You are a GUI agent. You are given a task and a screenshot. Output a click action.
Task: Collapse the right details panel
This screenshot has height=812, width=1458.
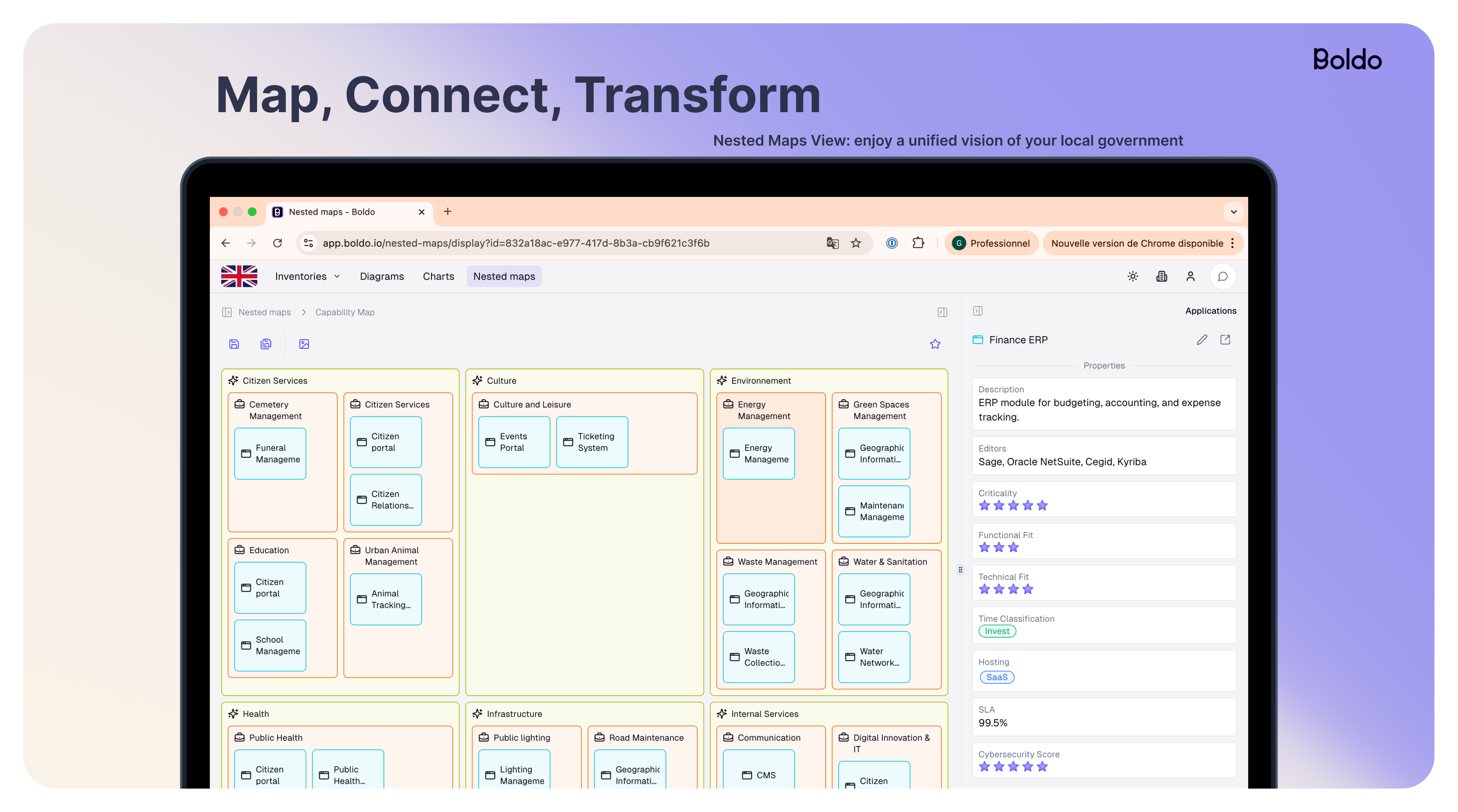coord(977,311)
